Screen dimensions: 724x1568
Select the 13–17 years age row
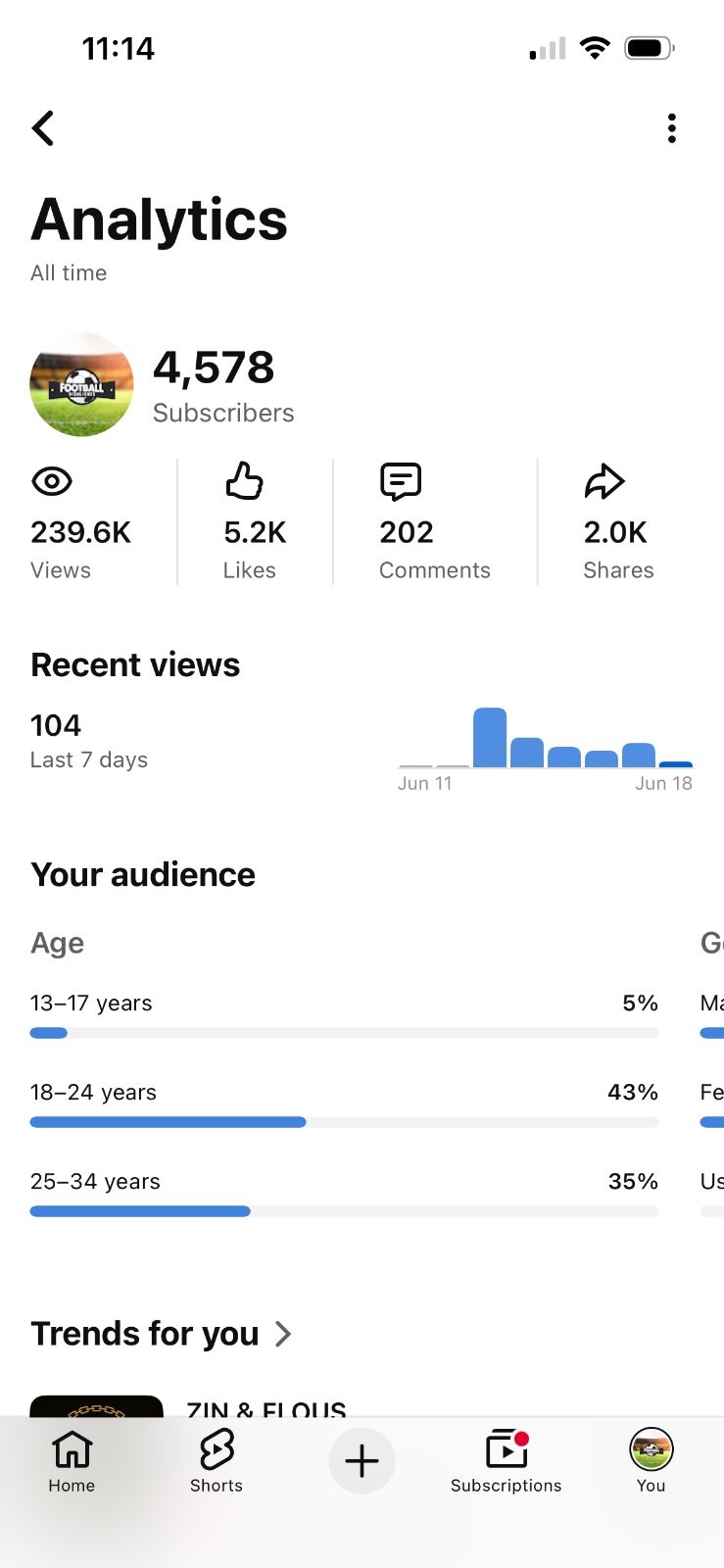[345, 1015]
